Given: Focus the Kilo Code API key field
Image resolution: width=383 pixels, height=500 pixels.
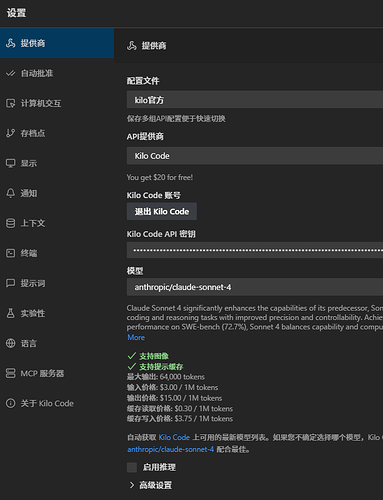Looking at the screenshot, I should pos(255,250).
